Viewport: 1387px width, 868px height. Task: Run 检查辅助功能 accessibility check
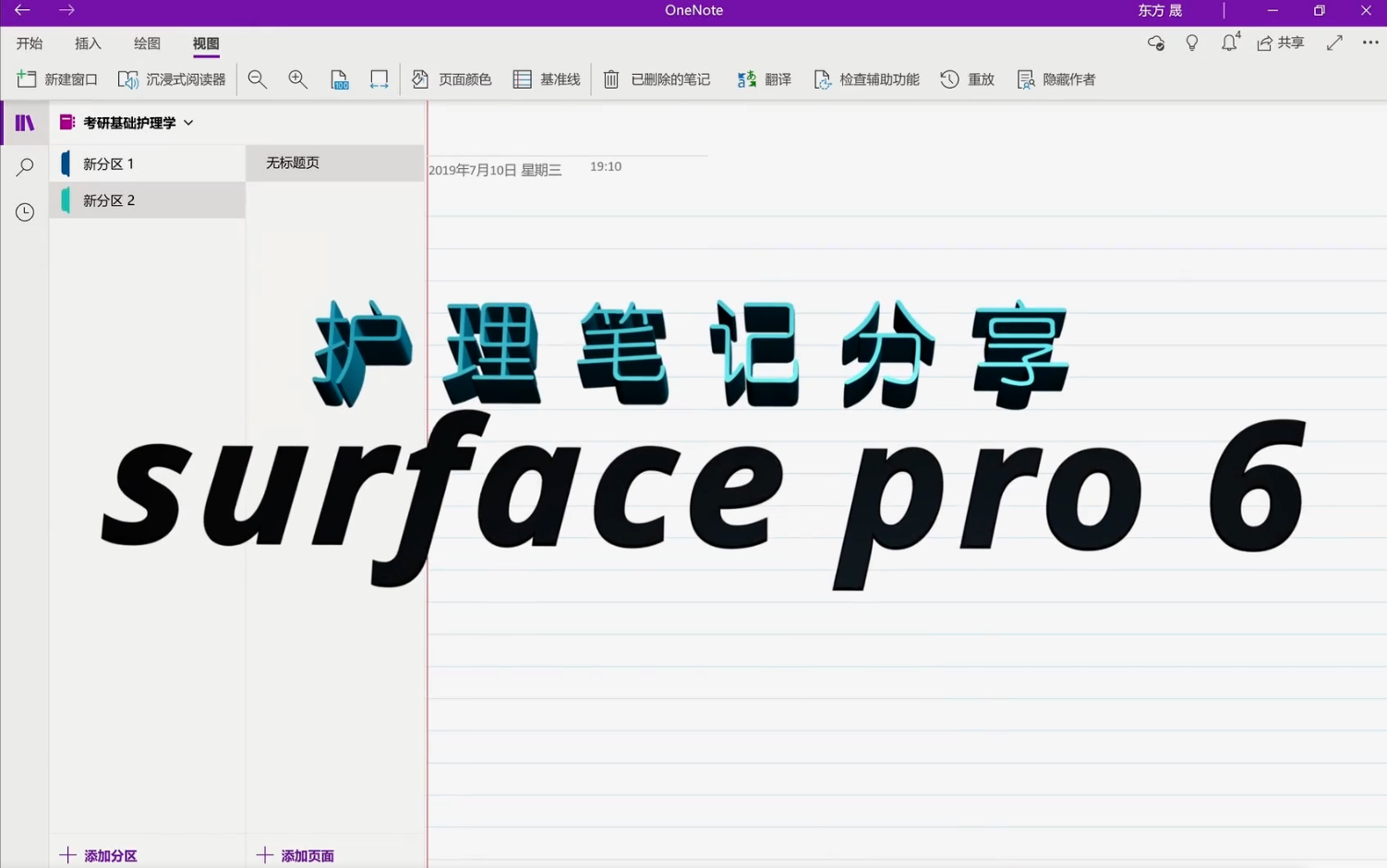pyautogui.click(x=866, y=79)
